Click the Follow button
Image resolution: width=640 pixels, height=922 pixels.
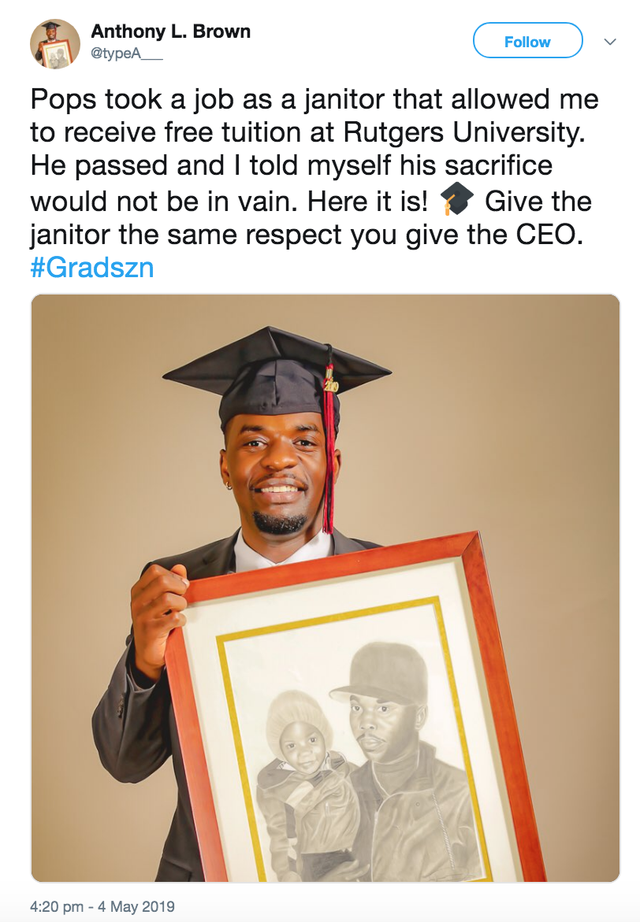(x=528, y=41)
